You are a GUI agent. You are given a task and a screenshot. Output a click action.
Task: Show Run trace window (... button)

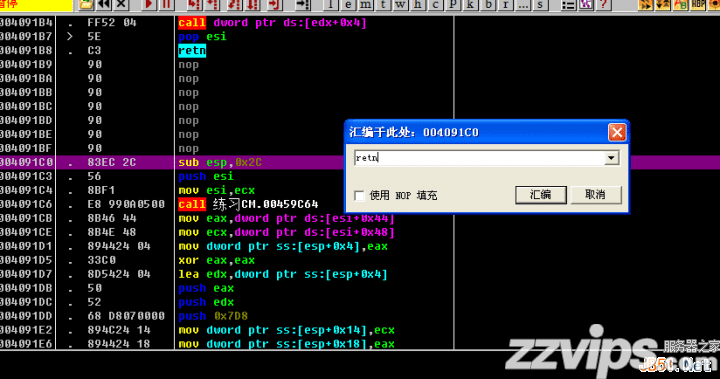pyautogui.click(x=523, y=5)
